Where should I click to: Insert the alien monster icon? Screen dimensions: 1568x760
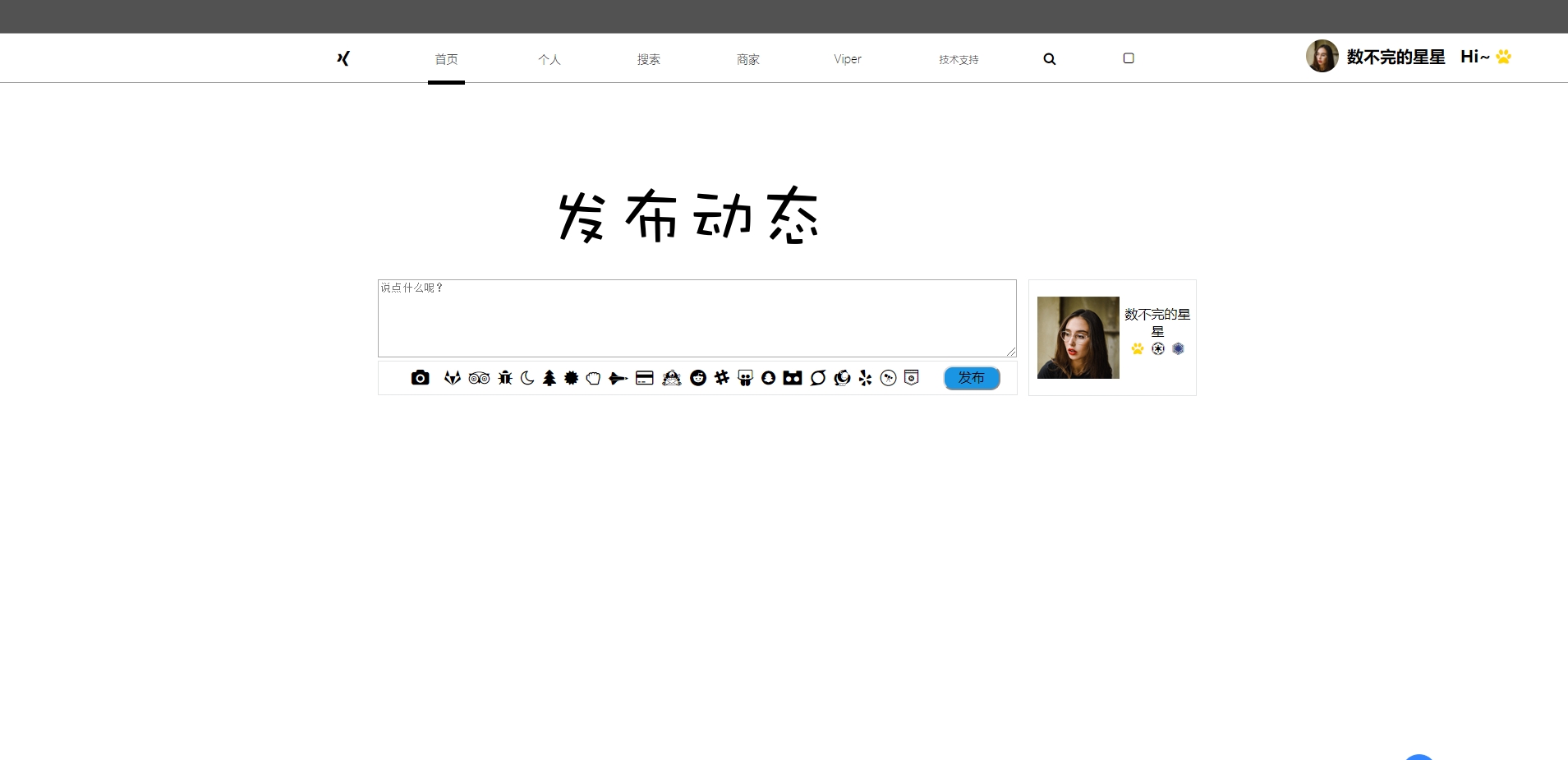click(x=672, y=378)
